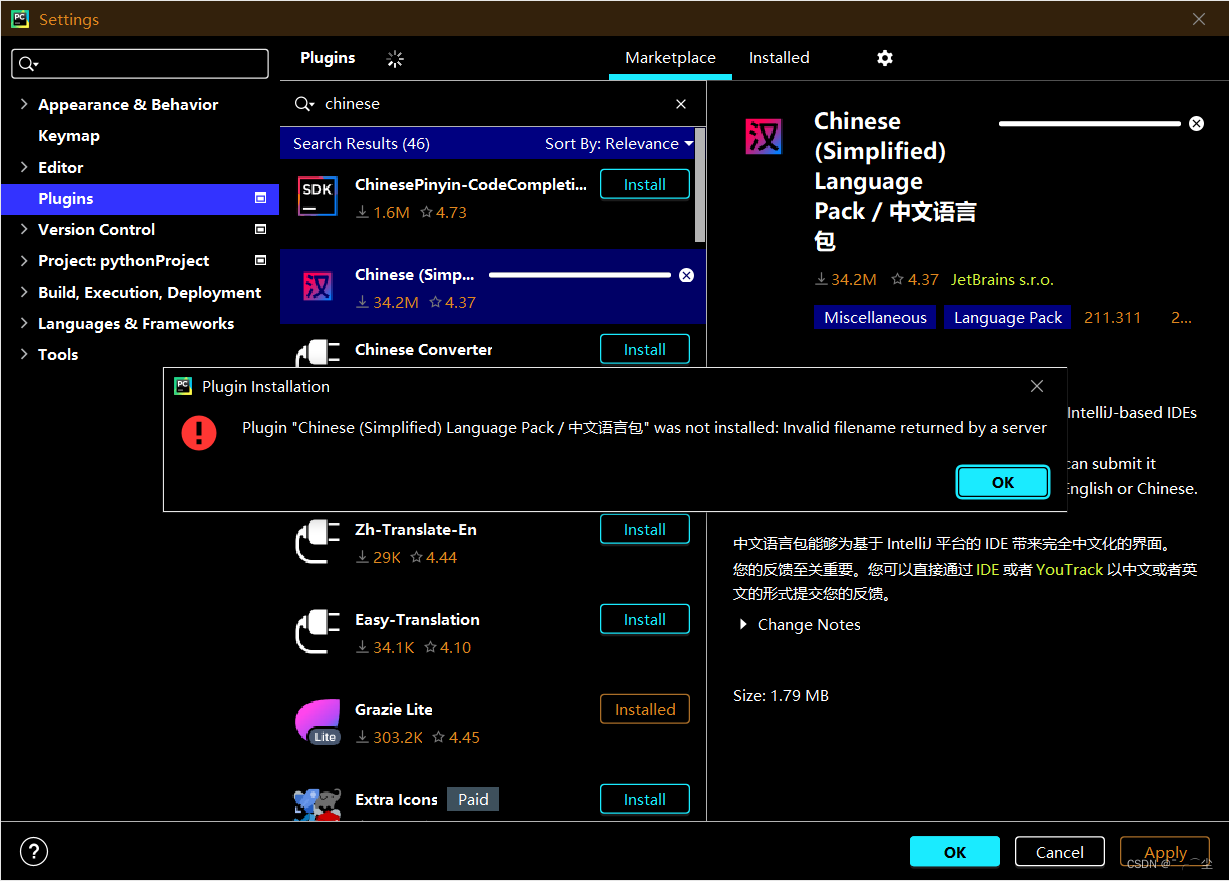The height and width of the screenshot is (881, 1229).
Task: Click the Easy-Translation plug icon
Action: 318,631
